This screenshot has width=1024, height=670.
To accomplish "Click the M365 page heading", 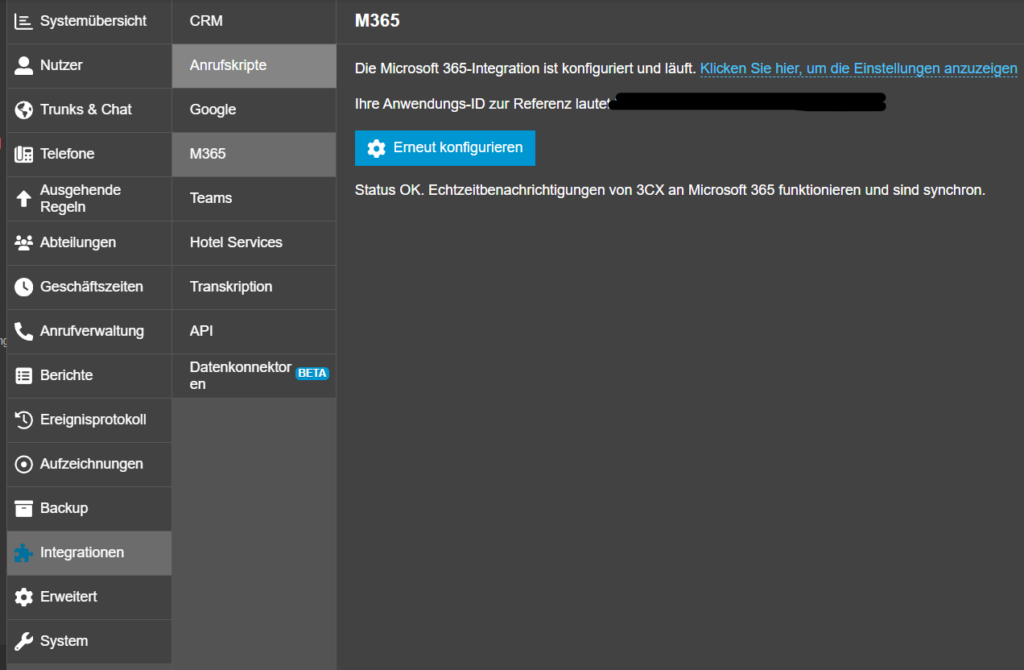I will (377, 21).
